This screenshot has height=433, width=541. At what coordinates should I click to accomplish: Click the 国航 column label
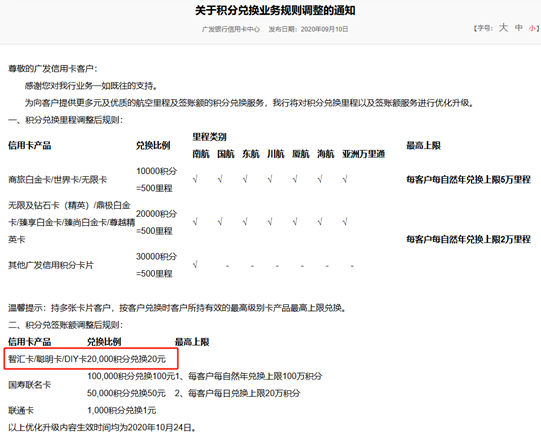(226, 154)
